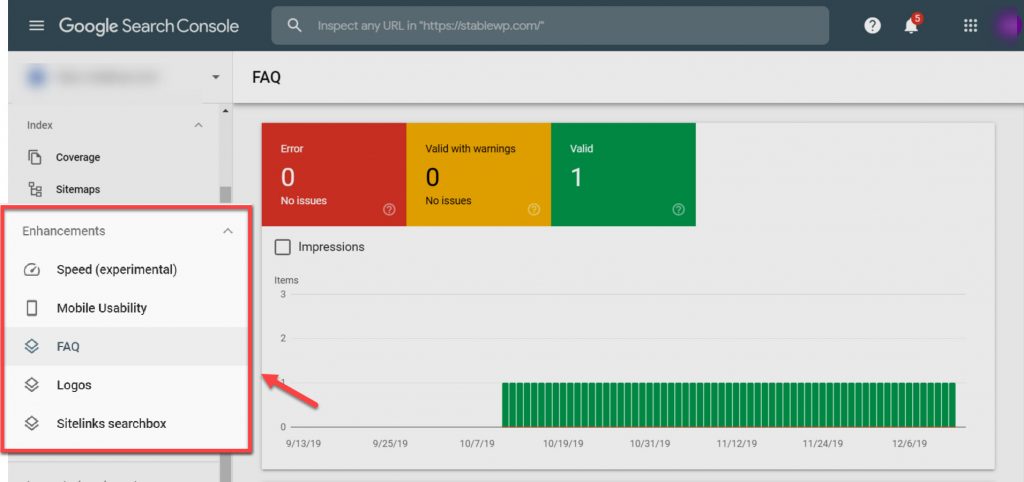Click the FAQ layers icon
This screenshot has height=482, width=1024.
coord(32,347)
